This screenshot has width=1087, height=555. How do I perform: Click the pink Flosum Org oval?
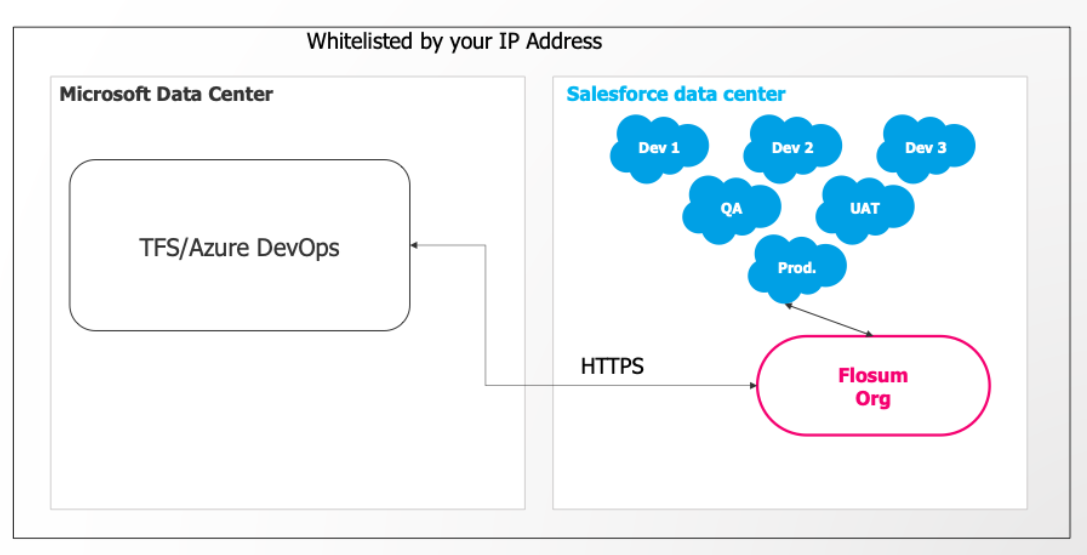point(873,386)
